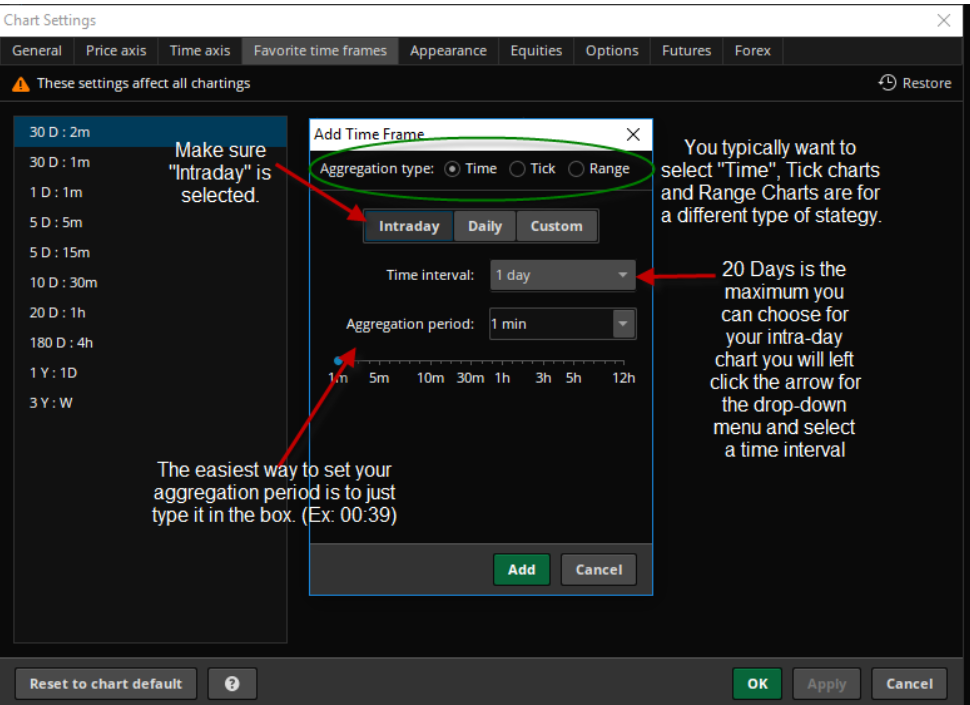The width and height of the screenshot is (970, 705).
Task: Open the help question mark button
Action: [232, 683]
